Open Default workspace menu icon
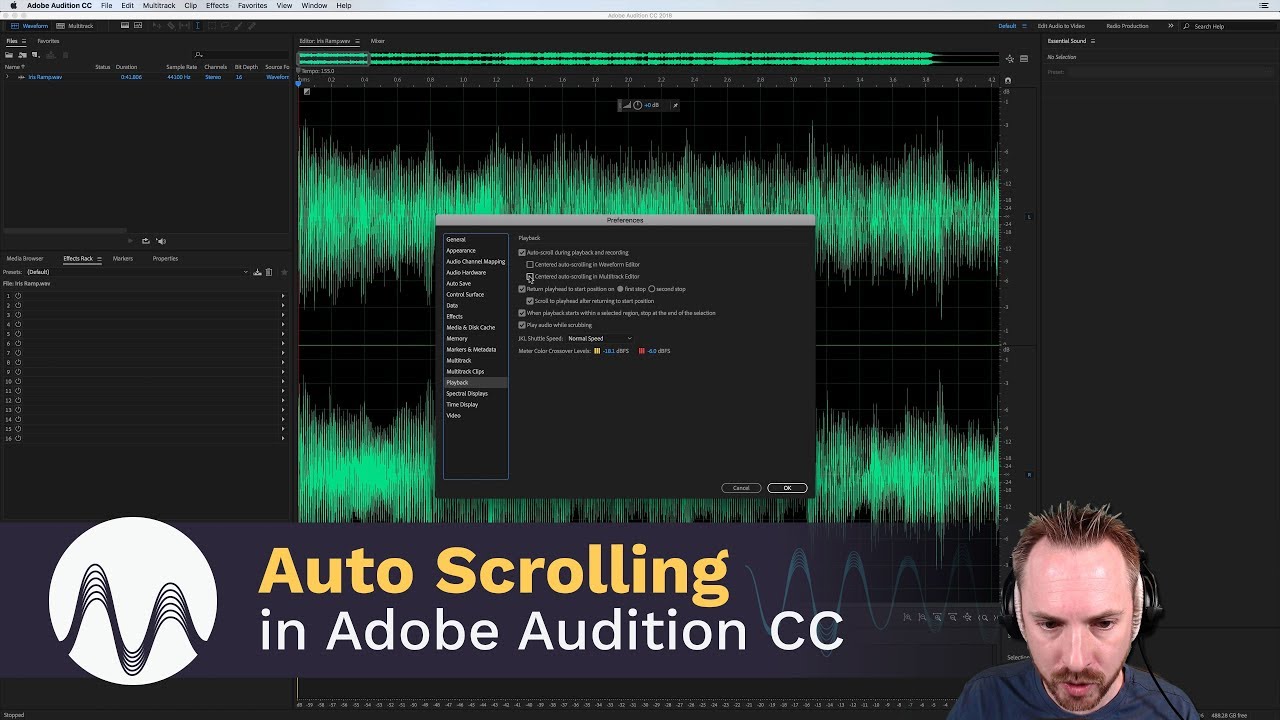Viewport: 1280px width, 720px height. pos(1025,26)
